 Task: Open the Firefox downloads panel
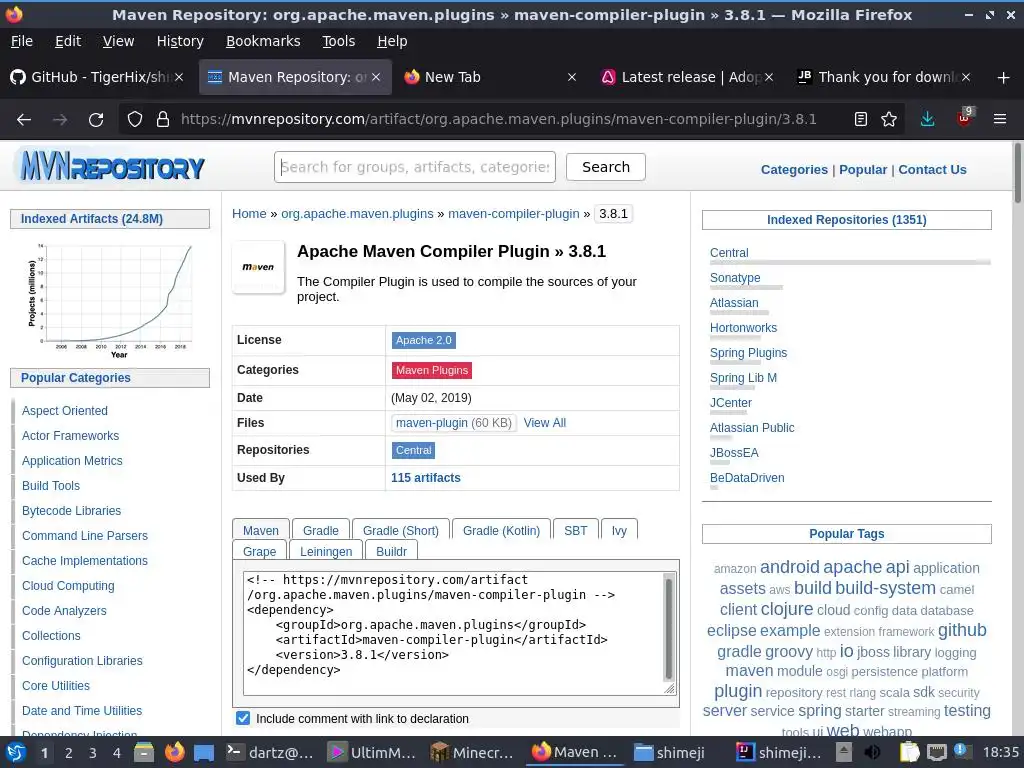pos(927,120)
